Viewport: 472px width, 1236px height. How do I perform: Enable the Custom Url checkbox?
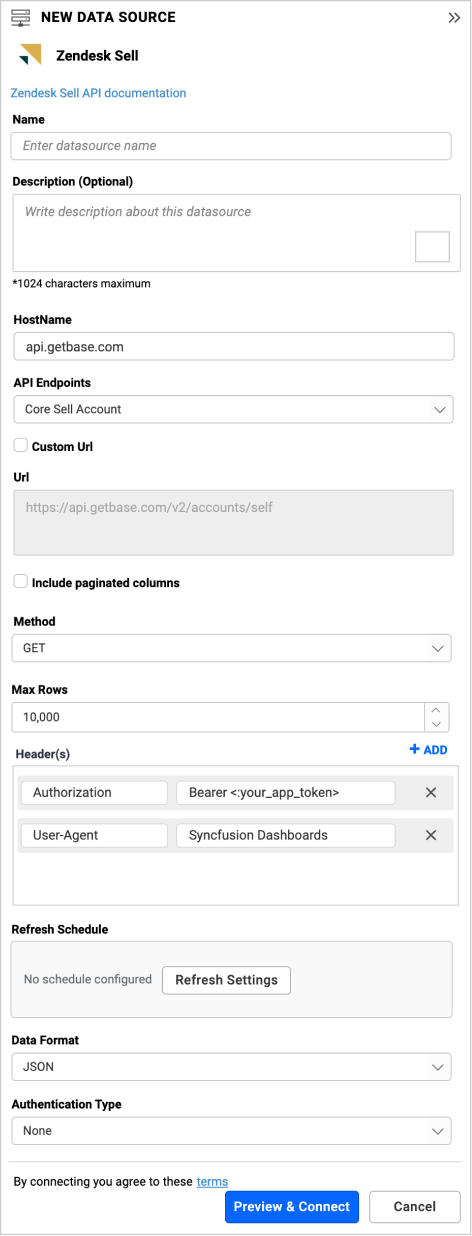[x=20, y=445]
